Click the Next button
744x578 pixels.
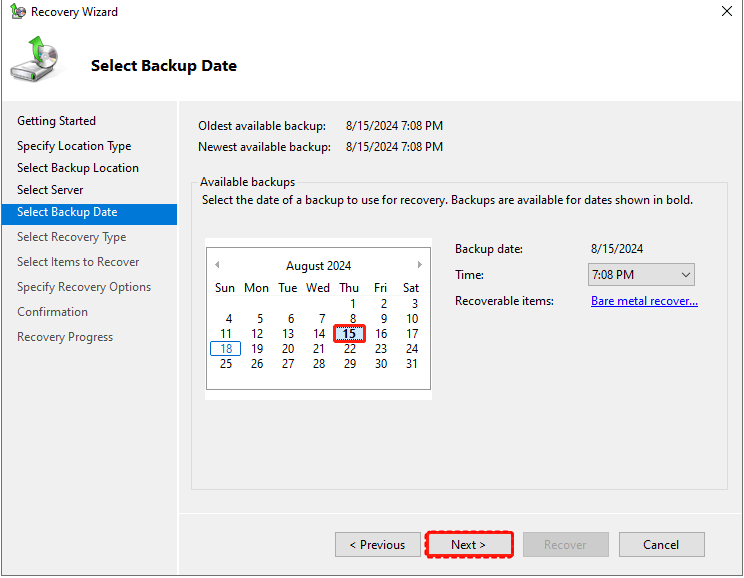(469, 545)
